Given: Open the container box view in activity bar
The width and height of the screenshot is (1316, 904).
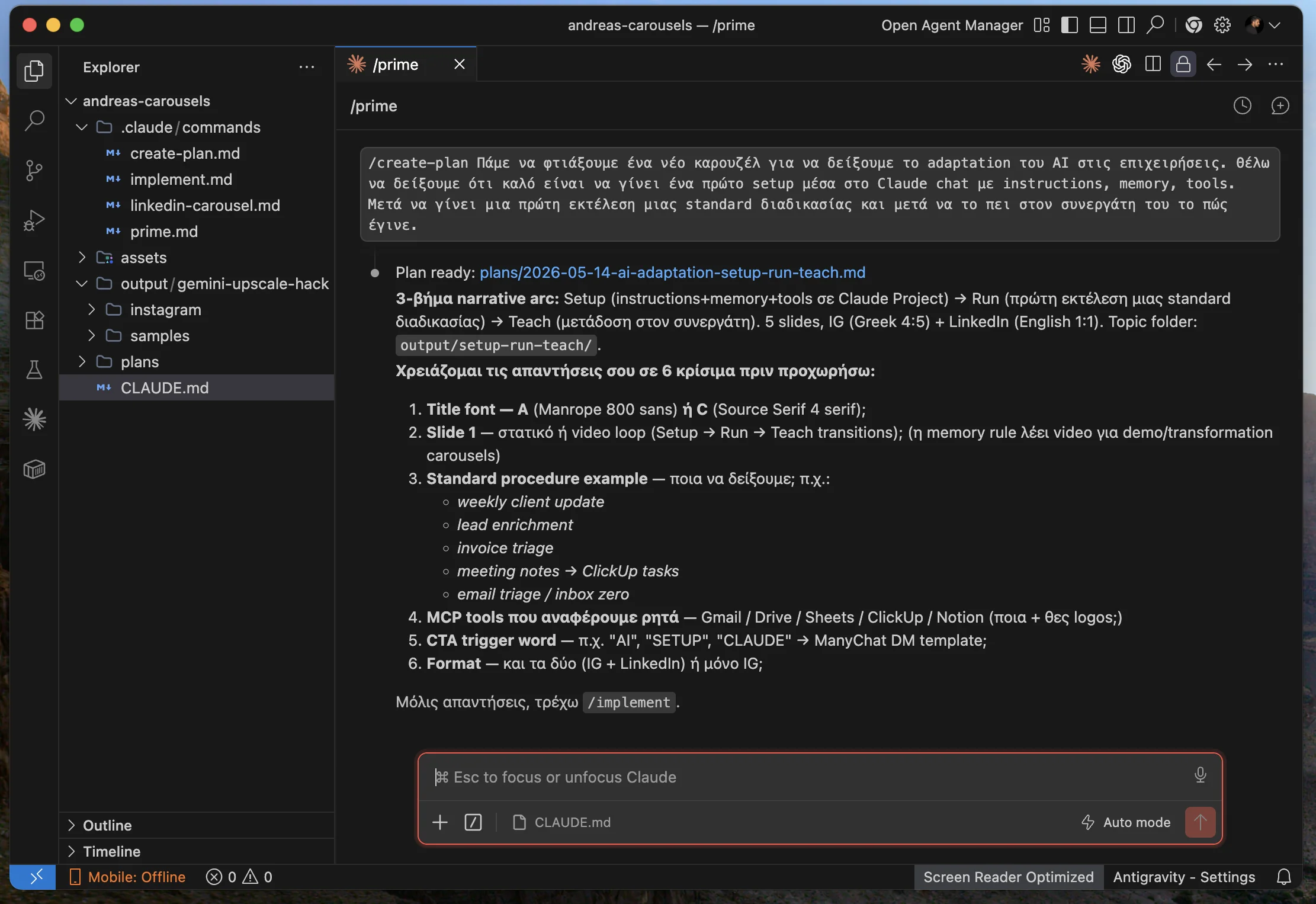Looking at the screenshot, I should 34,470.
